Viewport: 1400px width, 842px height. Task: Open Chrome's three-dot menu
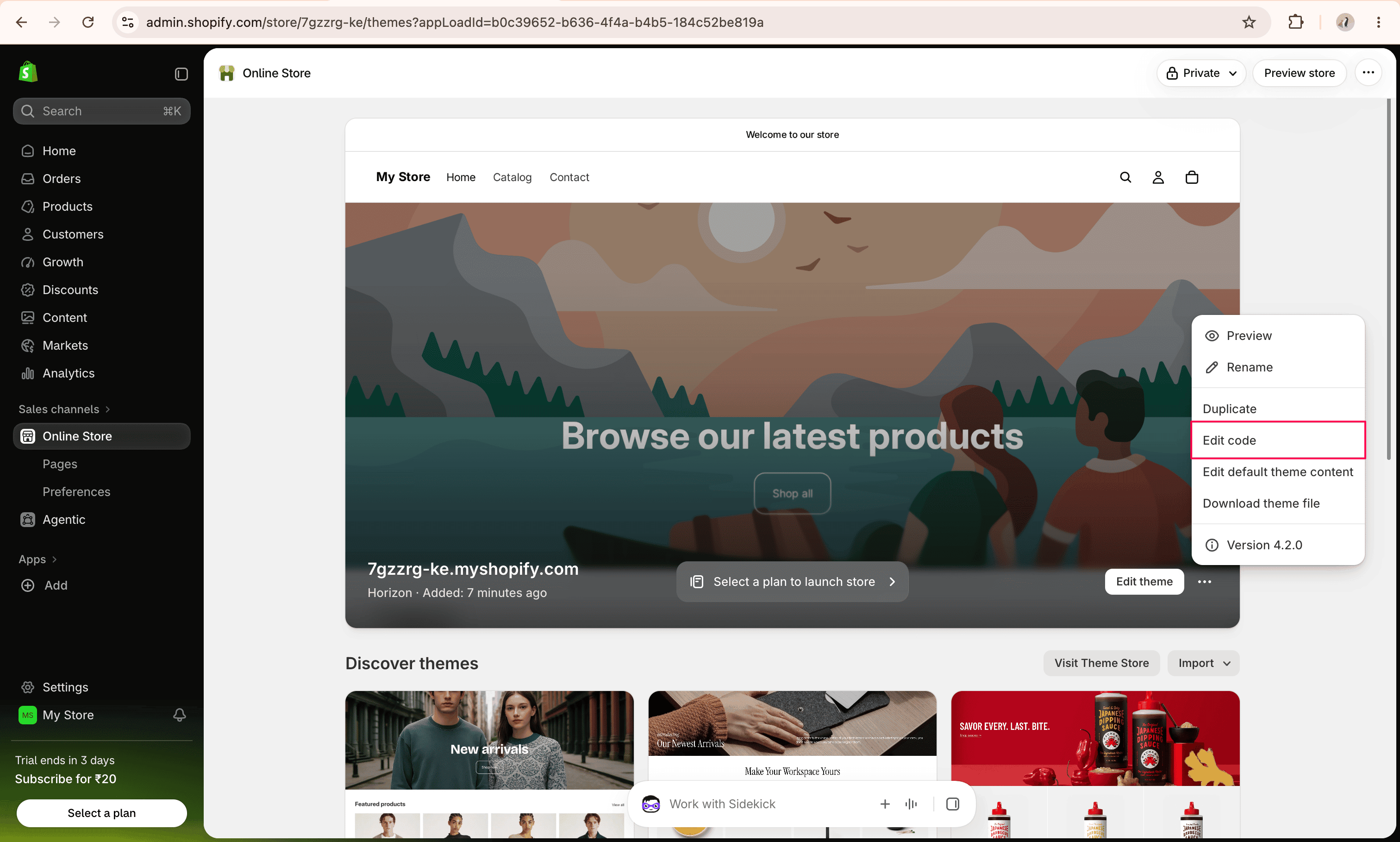[x=1378, y=22]
